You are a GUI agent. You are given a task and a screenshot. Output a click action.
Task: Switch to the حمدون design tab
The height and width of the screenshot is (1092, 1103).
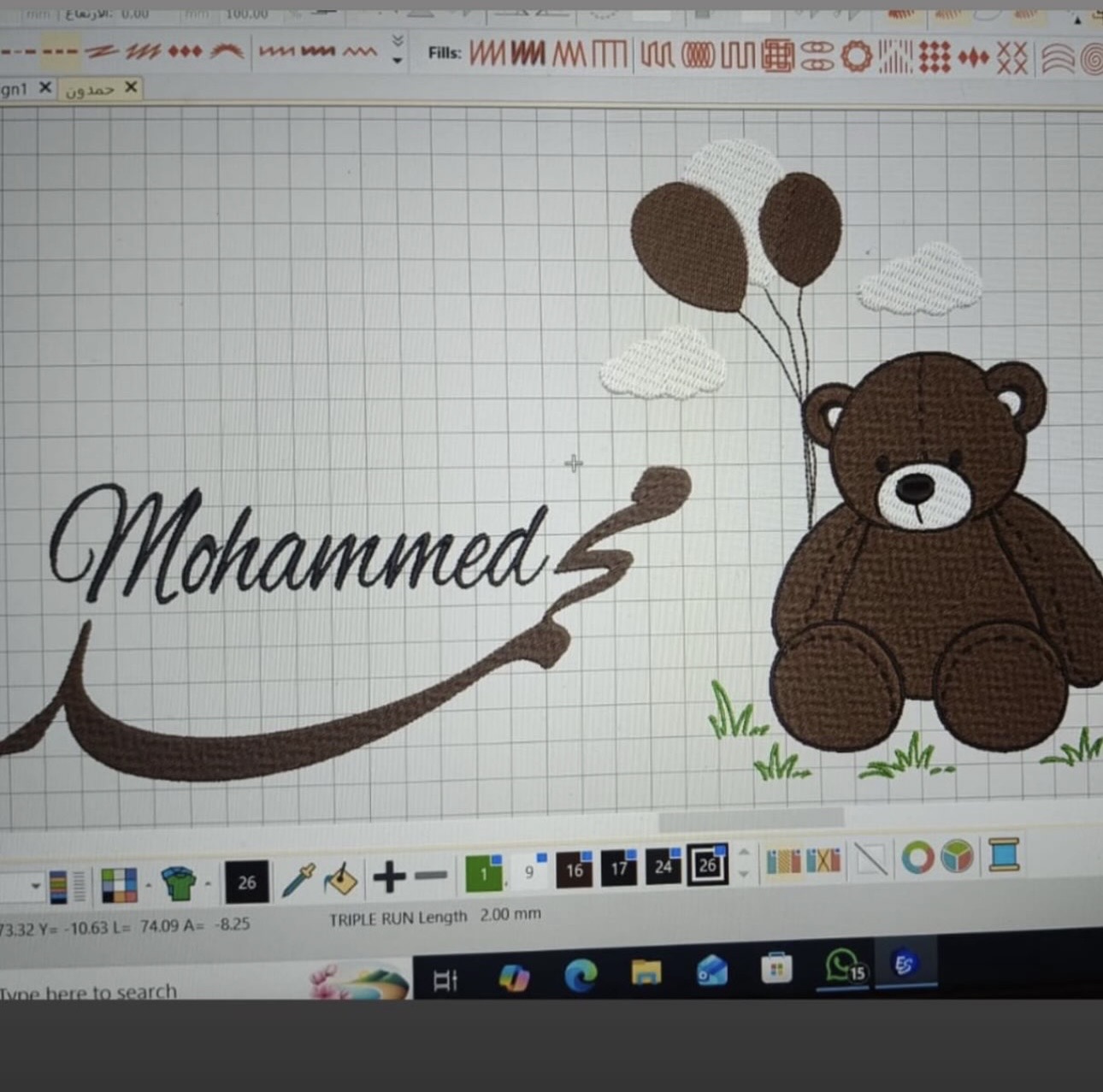[x=90, y=90]
